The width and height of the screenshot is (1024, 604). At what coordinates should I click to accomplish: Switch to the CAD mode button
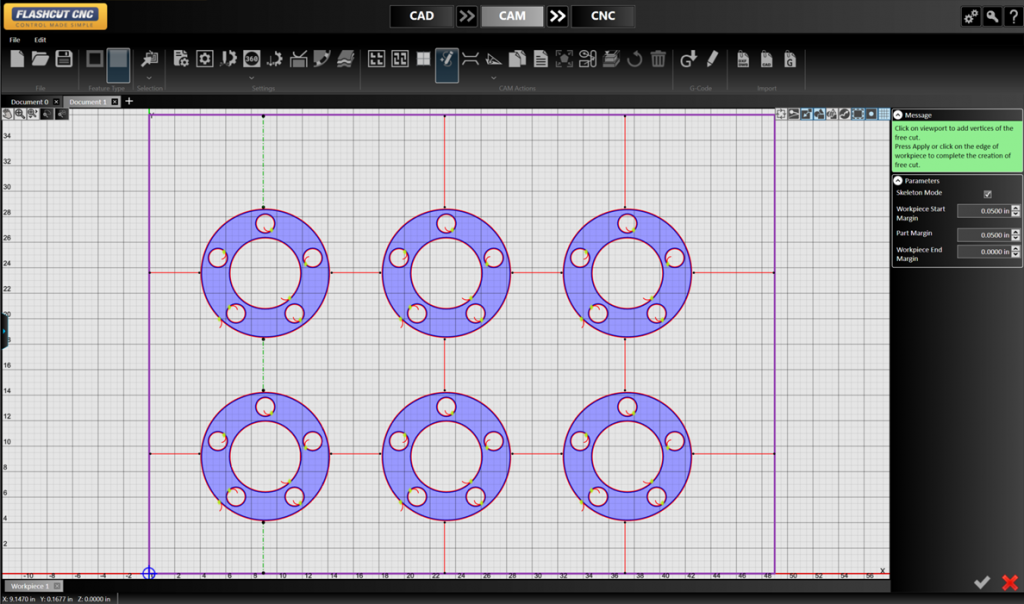coord(421,16)
